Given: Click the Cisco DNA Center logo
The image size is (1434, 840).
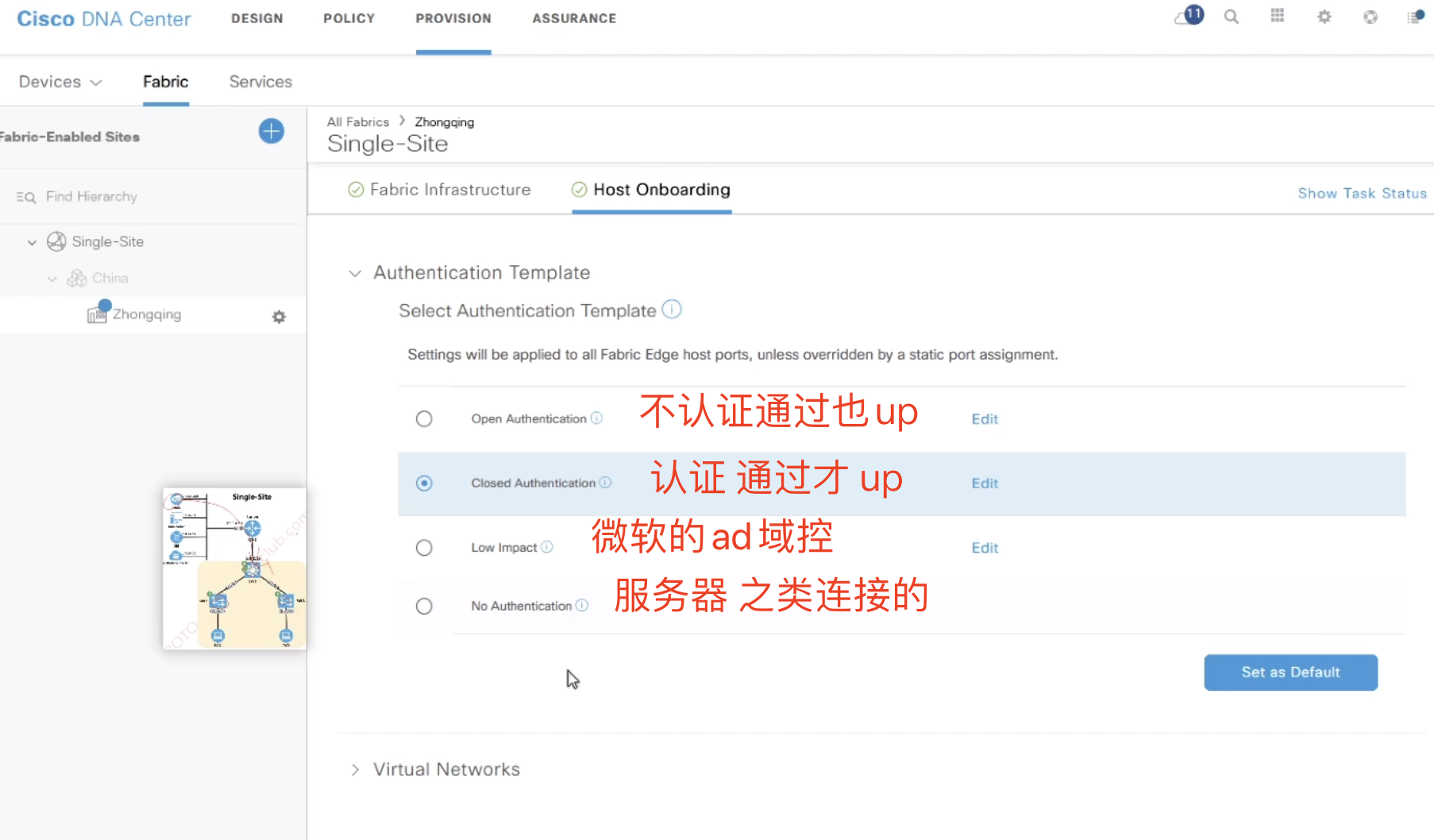Looking at the screenshot, I should [x=104, y=18].
